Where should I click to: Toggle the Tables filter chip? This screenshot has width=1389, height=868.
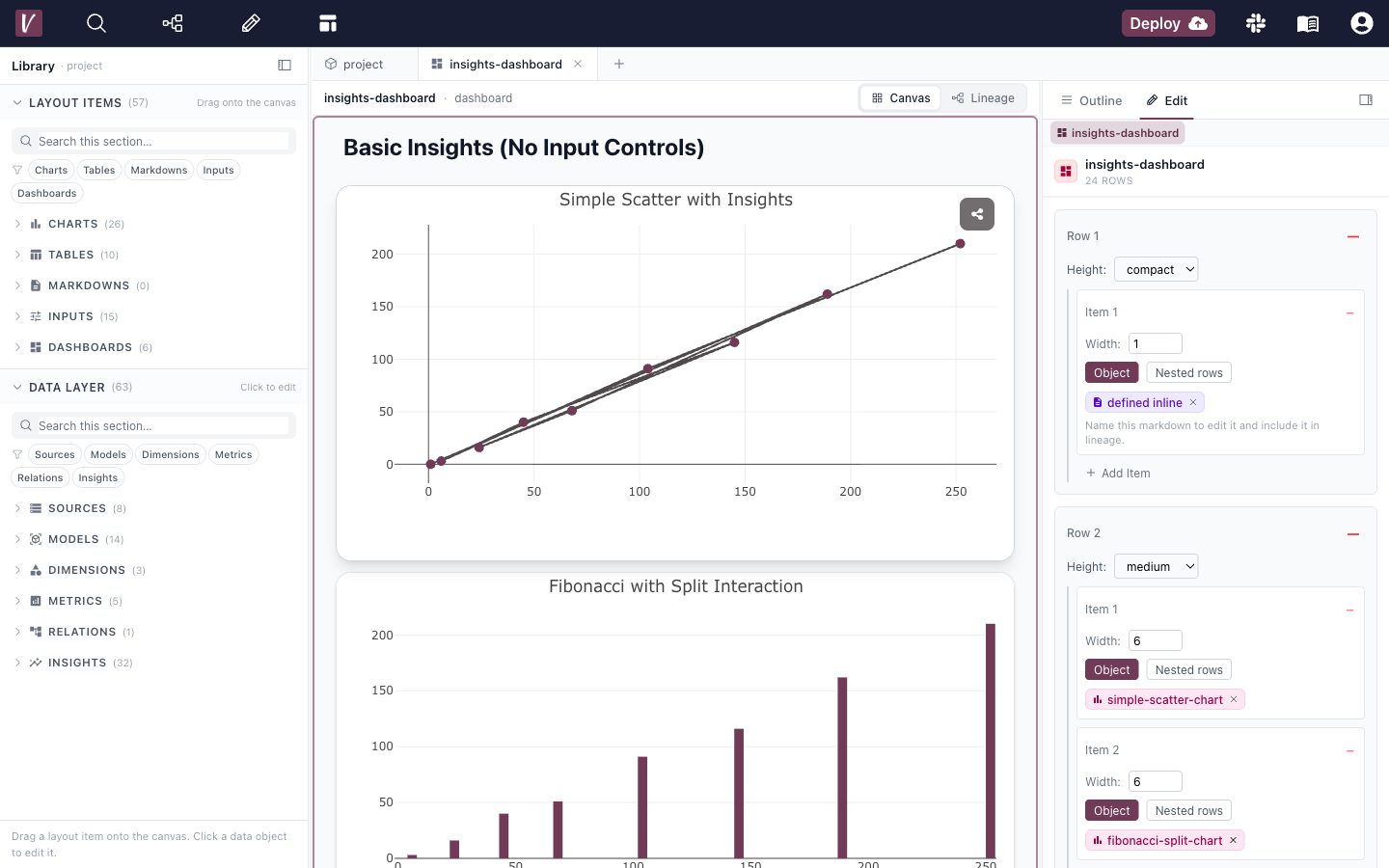coord(98,170)
